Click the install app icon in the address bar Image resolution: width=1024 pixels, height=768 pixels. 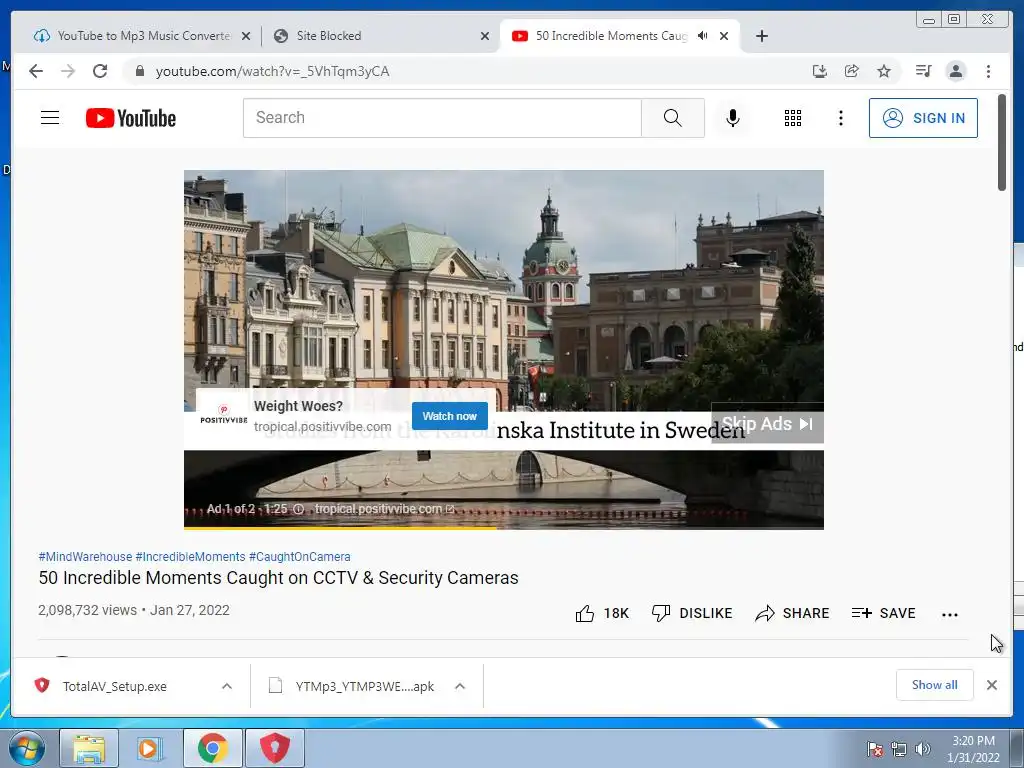820,71
